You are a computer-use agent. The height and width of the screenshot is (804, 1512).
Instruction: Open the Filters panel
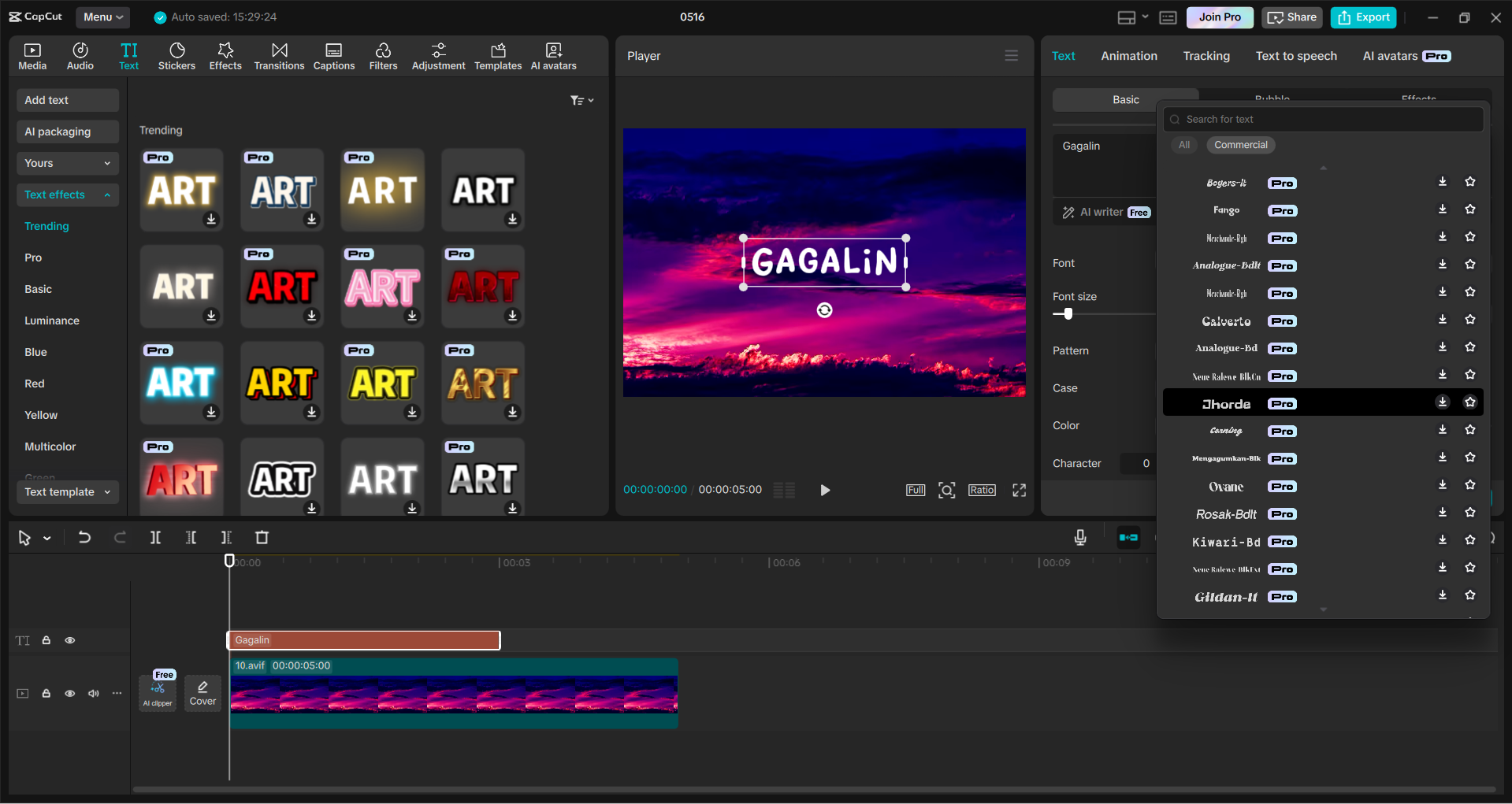pos(383,55)
